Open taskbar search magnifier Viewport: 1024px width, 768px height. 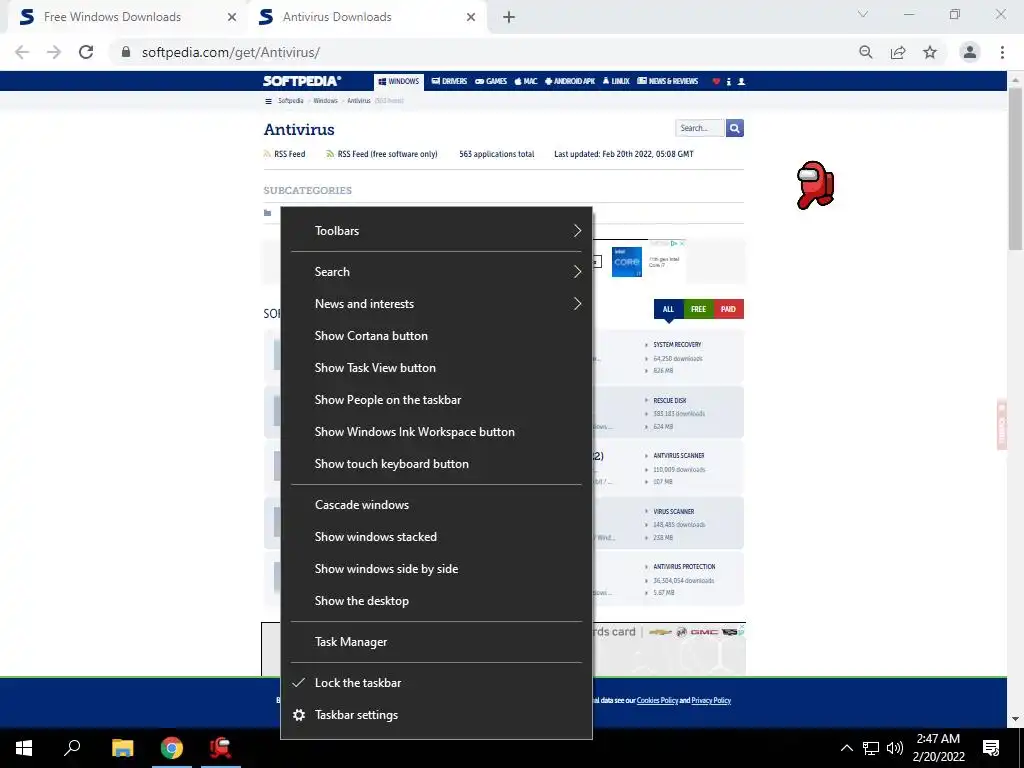pos(72,748)
